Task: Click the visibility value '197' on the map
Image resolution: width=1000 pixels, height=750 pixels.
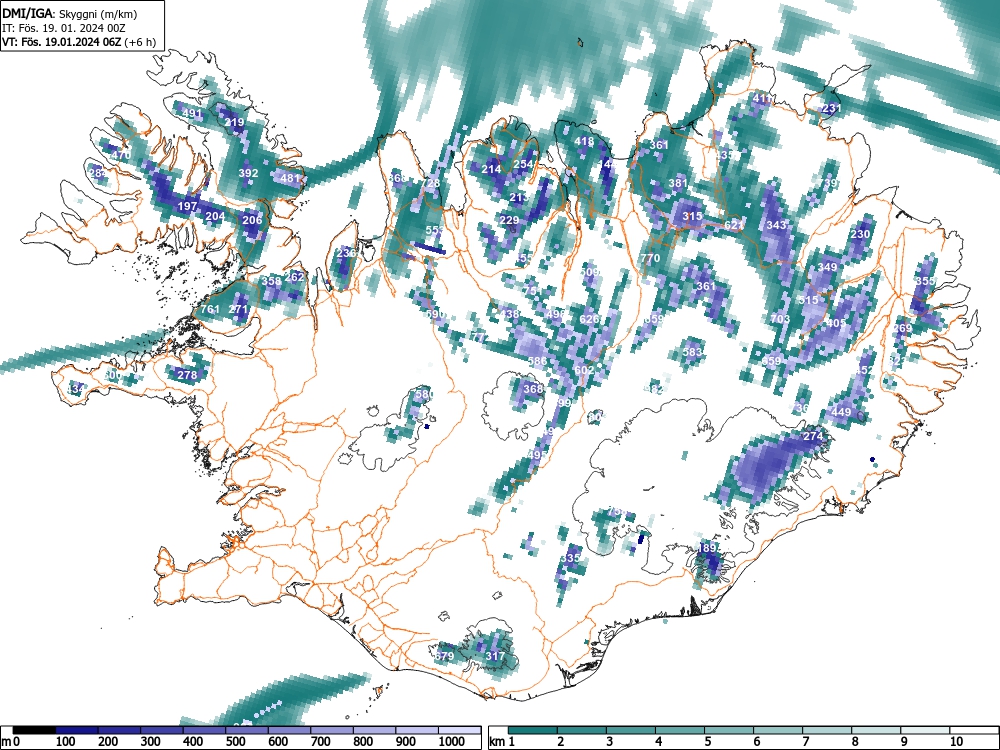Action: 187,206
